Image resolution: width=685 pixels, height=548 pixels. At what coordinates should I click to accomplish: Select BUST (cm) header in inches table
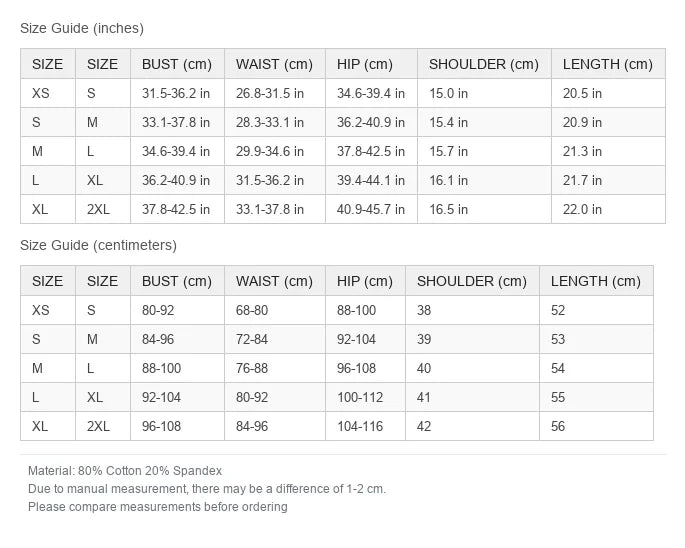tap(177, 64)
